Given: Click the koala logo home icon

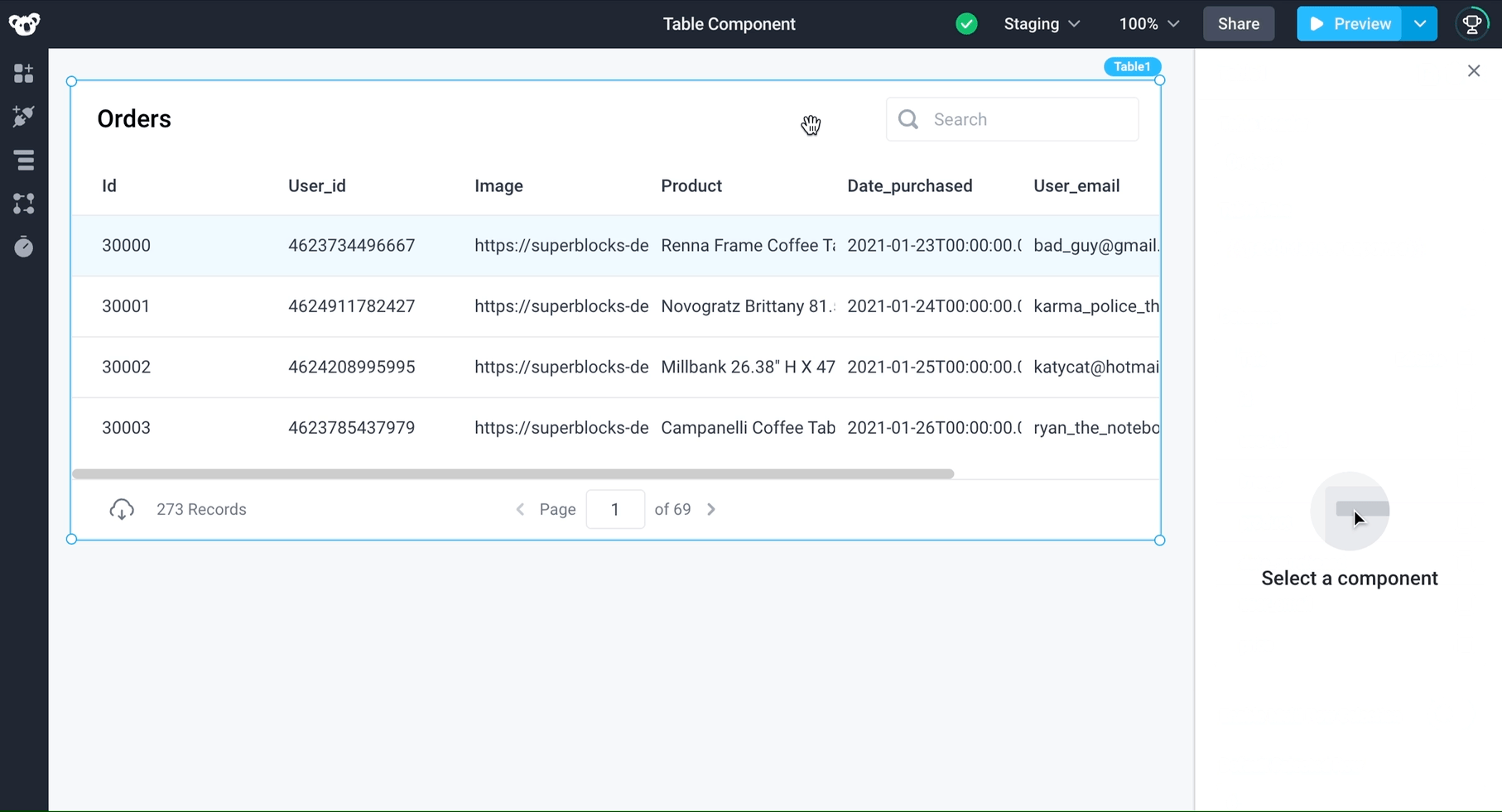Looking at the screenshot, I should click(24, 24).
